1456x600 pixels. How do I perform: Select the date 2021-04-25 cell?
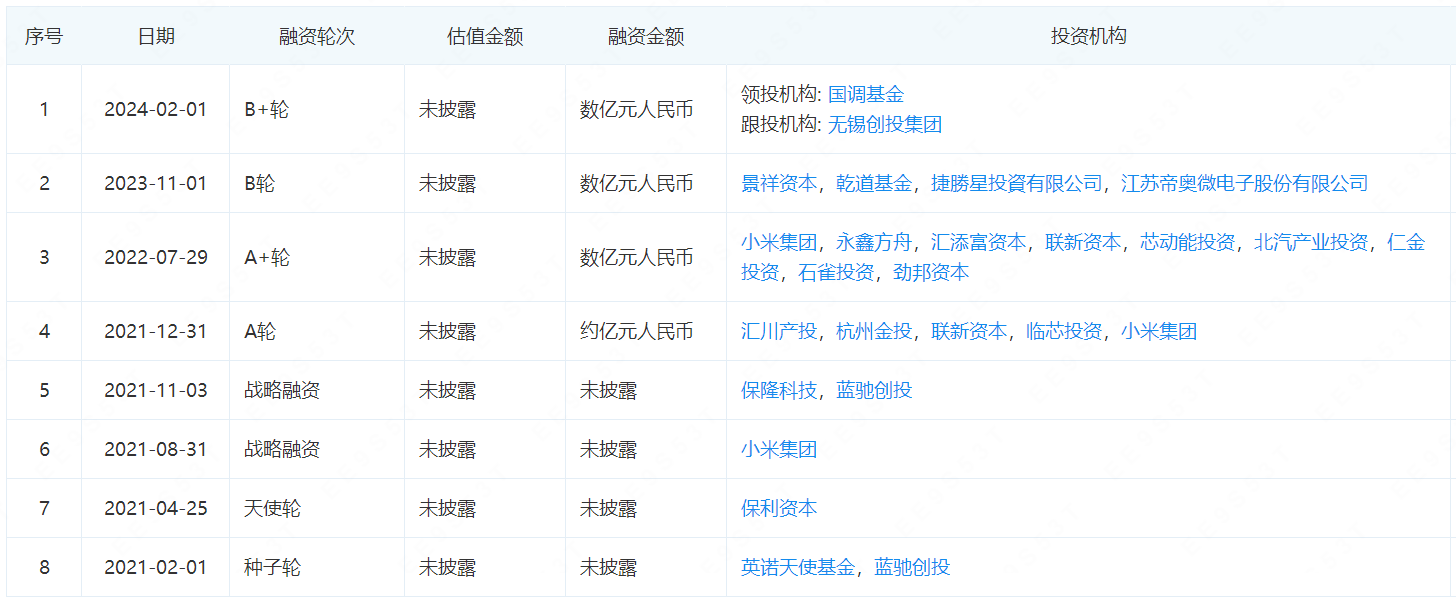coord(156,508)
